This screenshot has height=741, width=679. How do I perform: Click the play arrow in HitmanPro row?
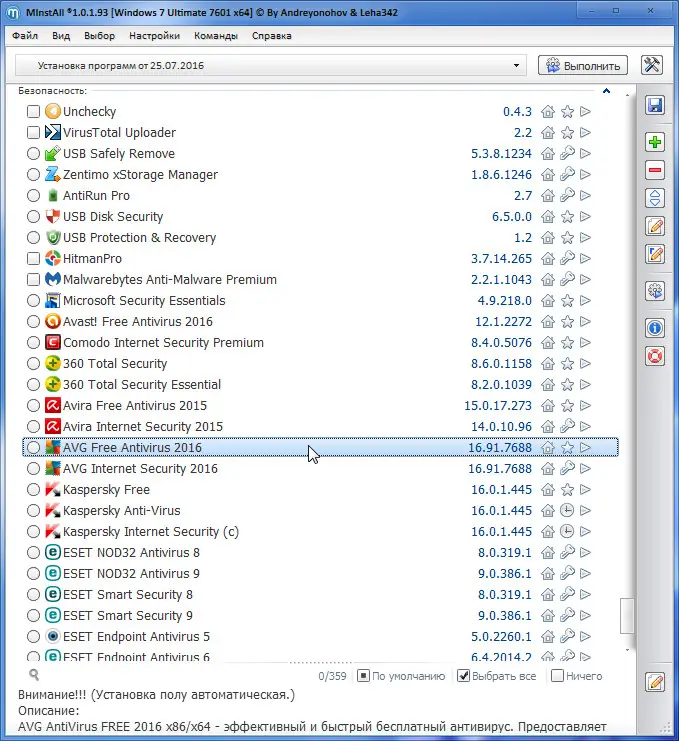coord(585,258)
